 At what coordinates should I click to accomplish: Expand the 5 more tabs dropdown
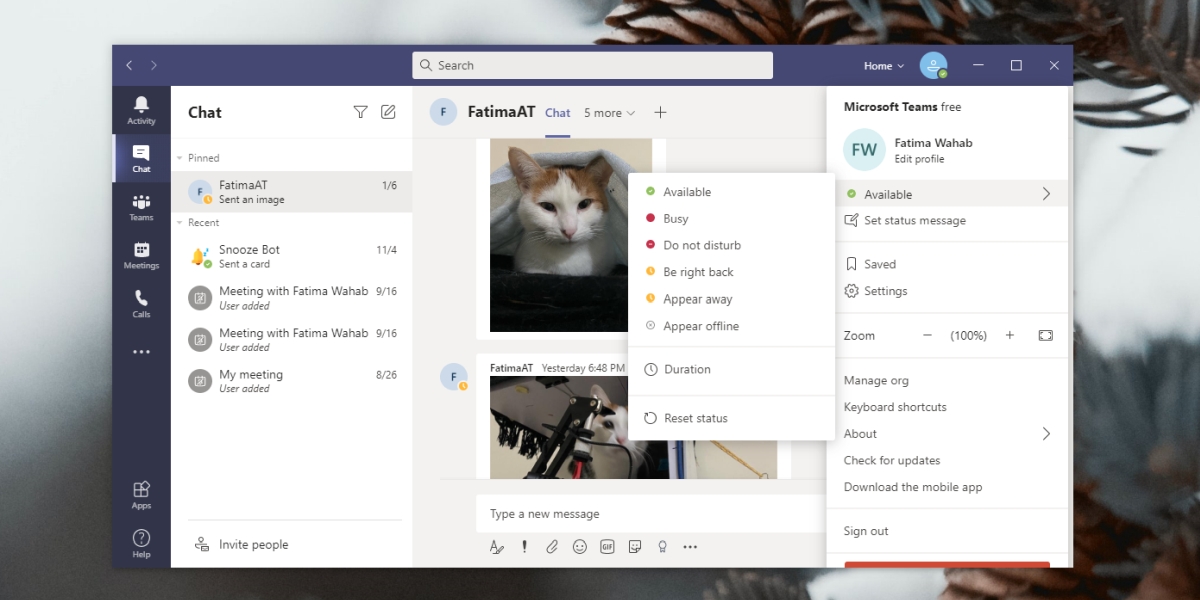609,112
